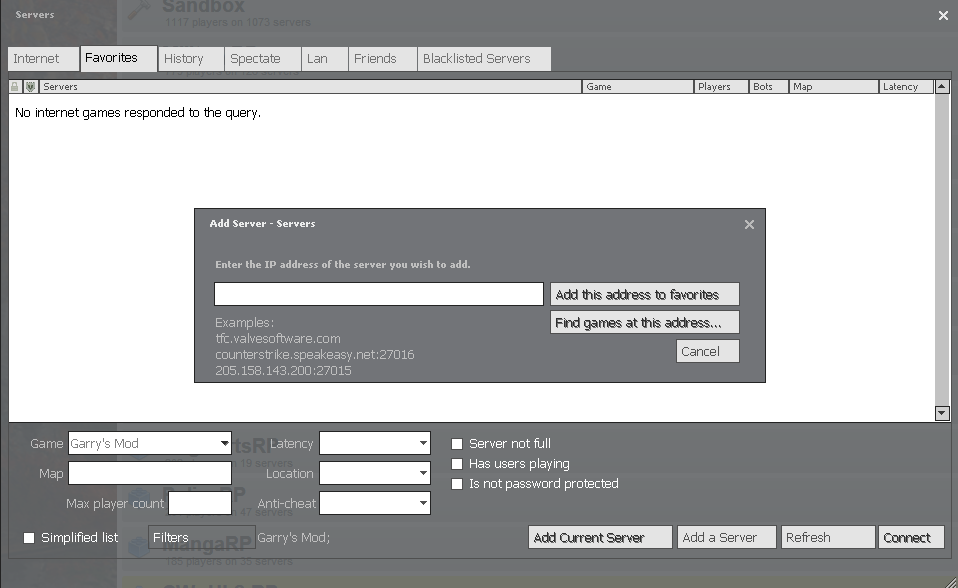
Task: Click the Connect button
Action: [911, 537]
